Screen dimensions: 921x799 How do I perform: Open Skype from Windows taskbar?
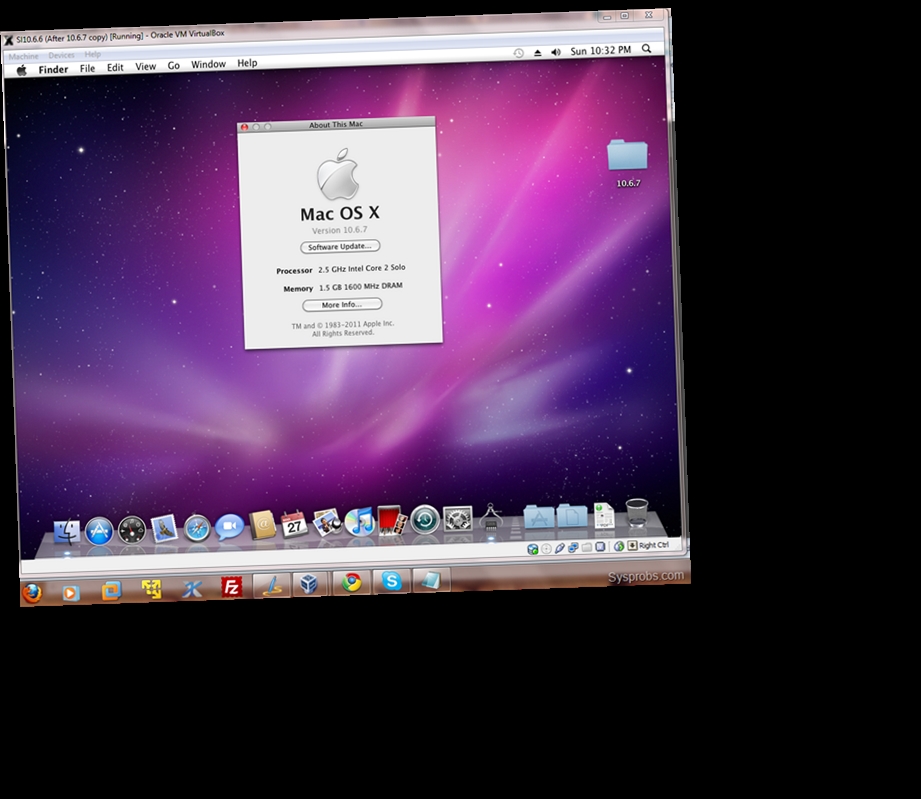pos(392,581)
